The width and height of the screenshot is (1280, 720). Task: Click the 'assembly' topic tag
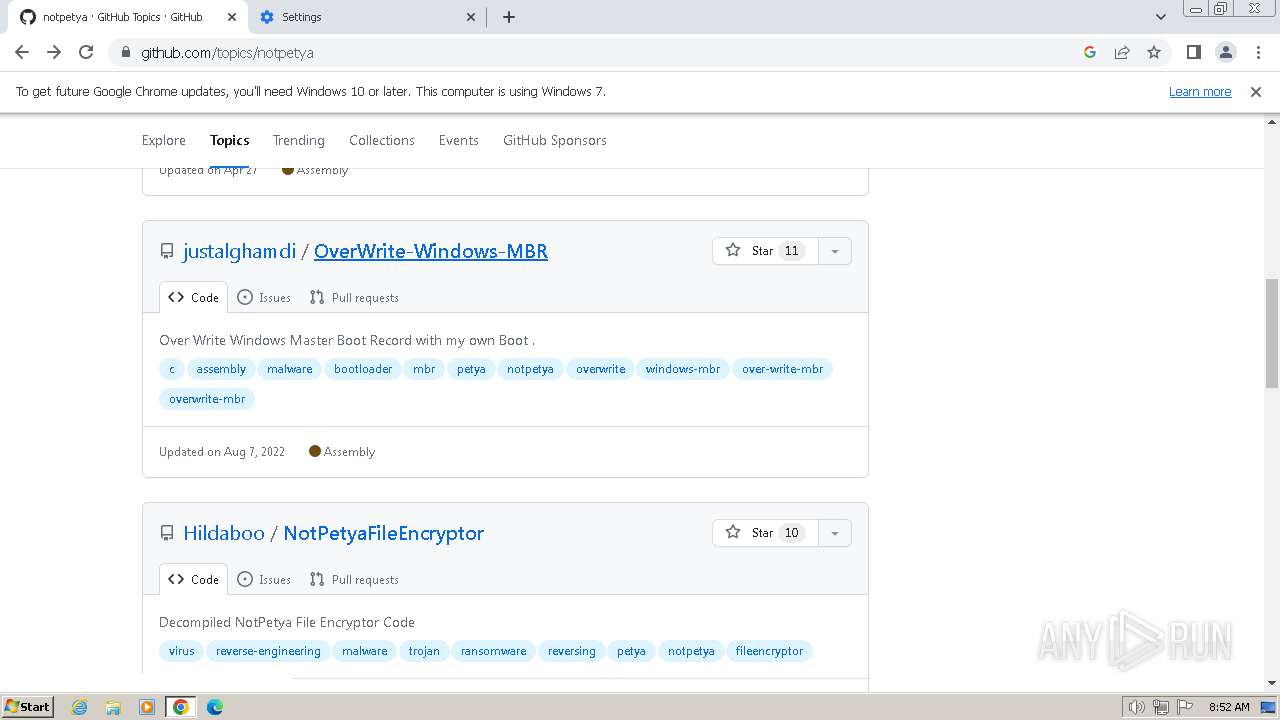[221, 369]
